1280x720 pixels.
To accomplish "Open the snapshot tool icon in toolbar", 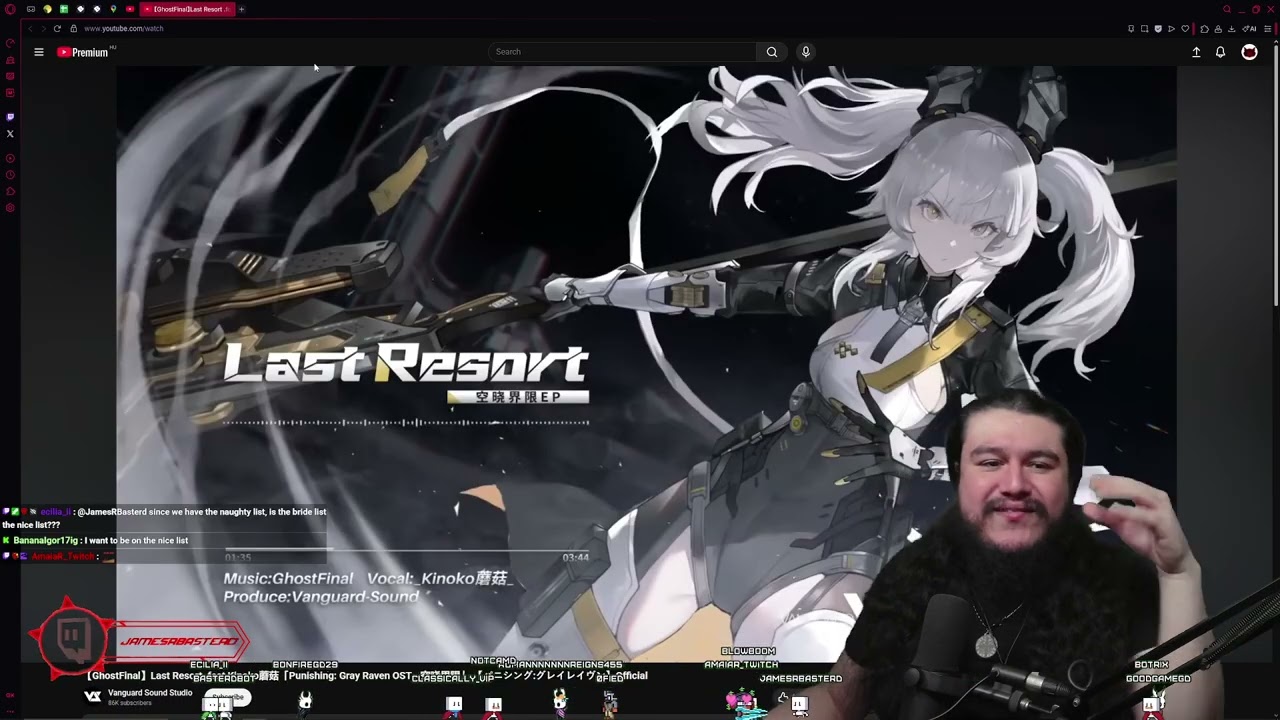I will (x=1144, y=29).
